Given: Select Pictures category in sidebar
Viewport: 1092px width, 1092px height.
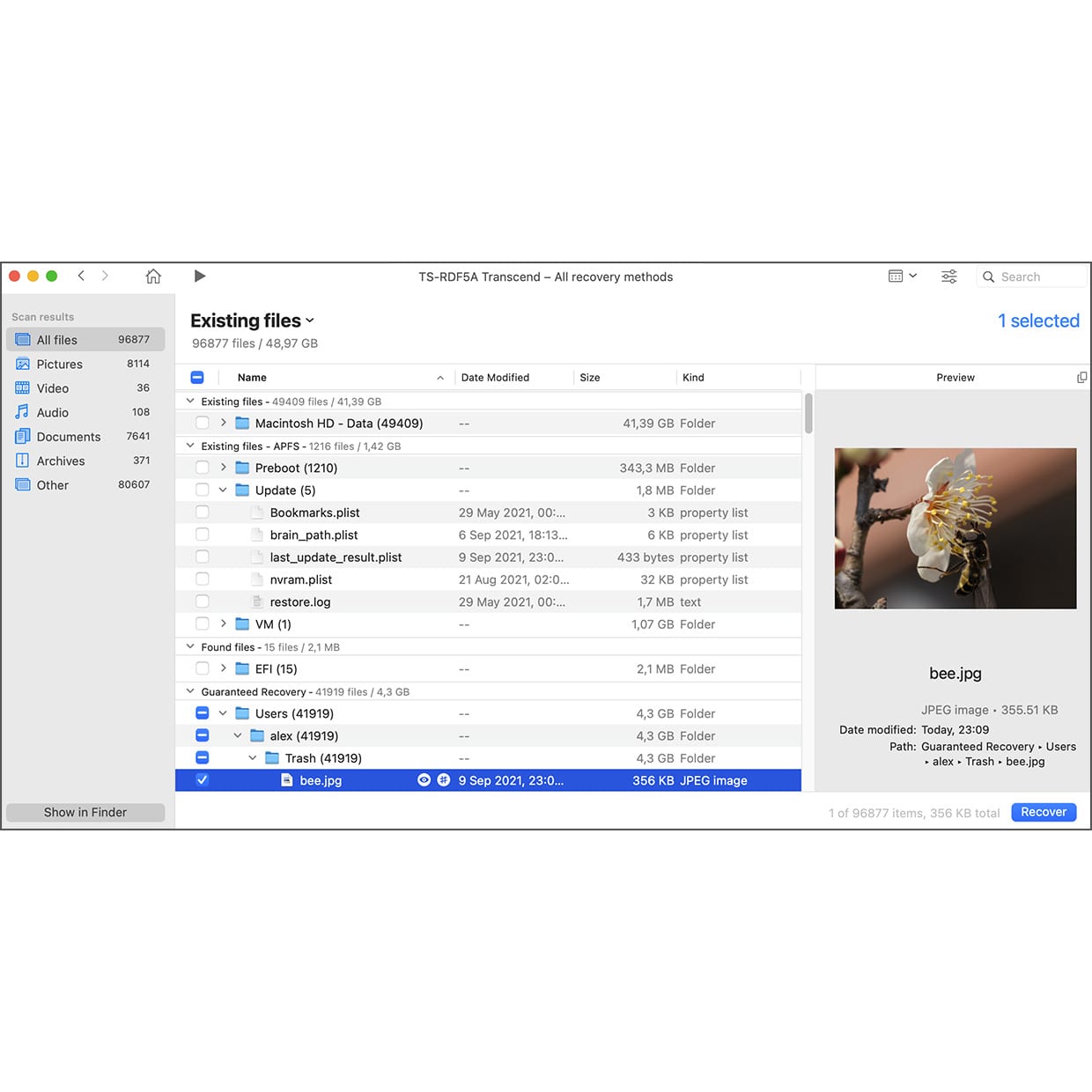Looking at the screenshot, I should pos(85,364).
